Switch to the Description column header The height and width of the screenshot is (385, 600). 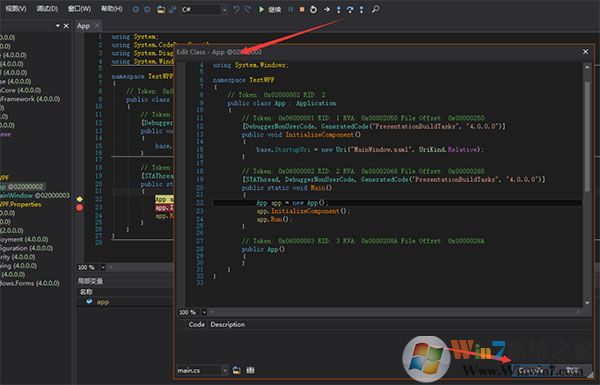[228, 325]
